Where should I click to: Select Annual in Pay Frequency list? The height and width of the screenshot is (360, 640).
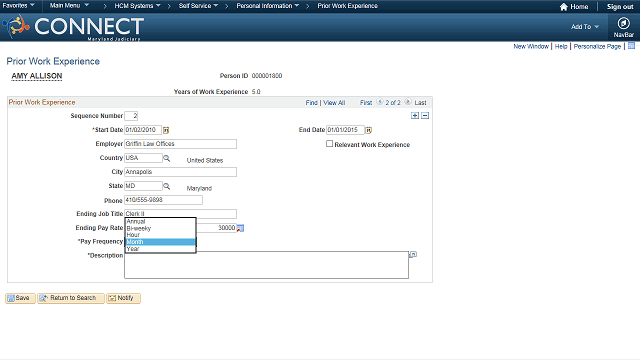click(160, 221)
